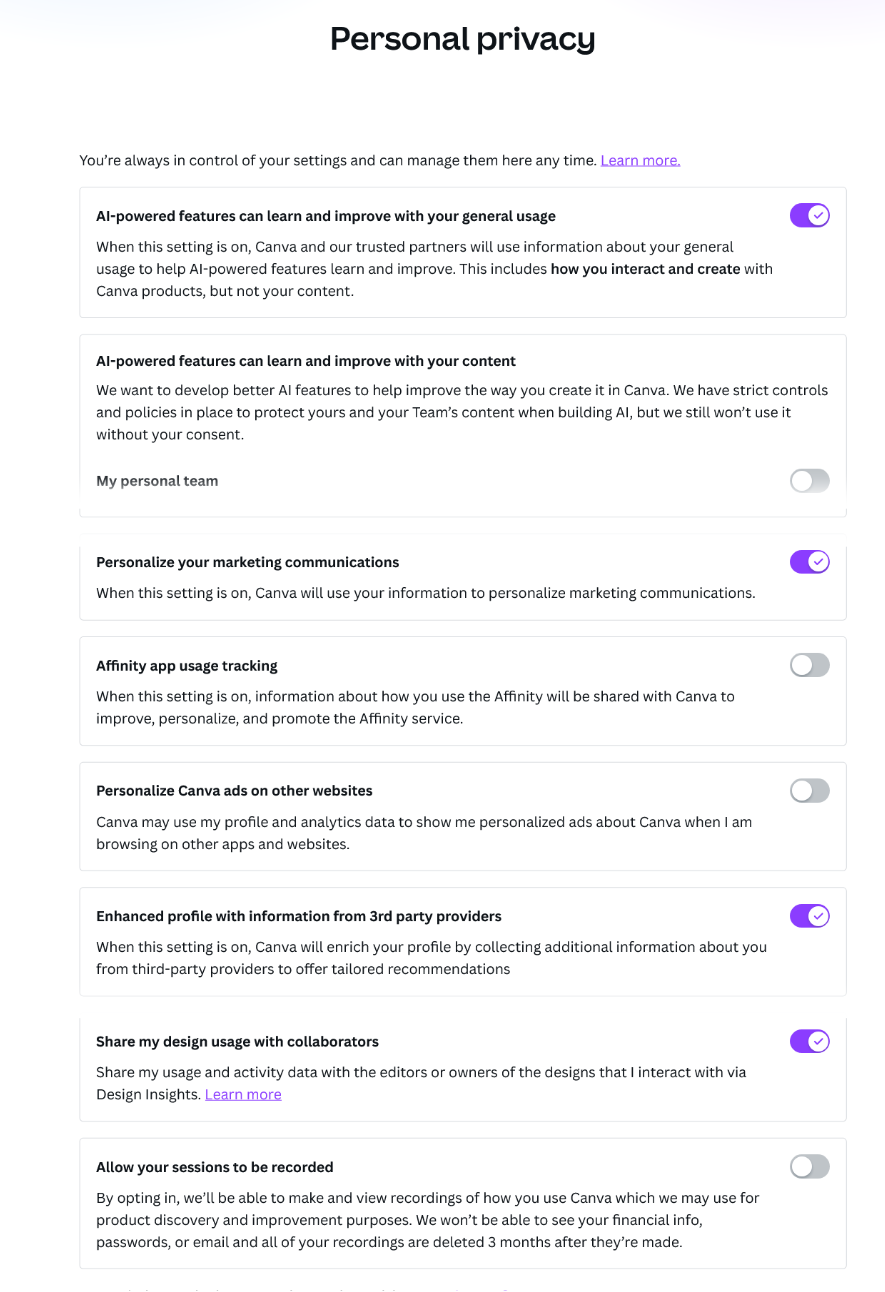This screenshot has width=885, height=1292.
Task: Follow the Design Insights Learn more link
Action: (x=243, y=1094)
